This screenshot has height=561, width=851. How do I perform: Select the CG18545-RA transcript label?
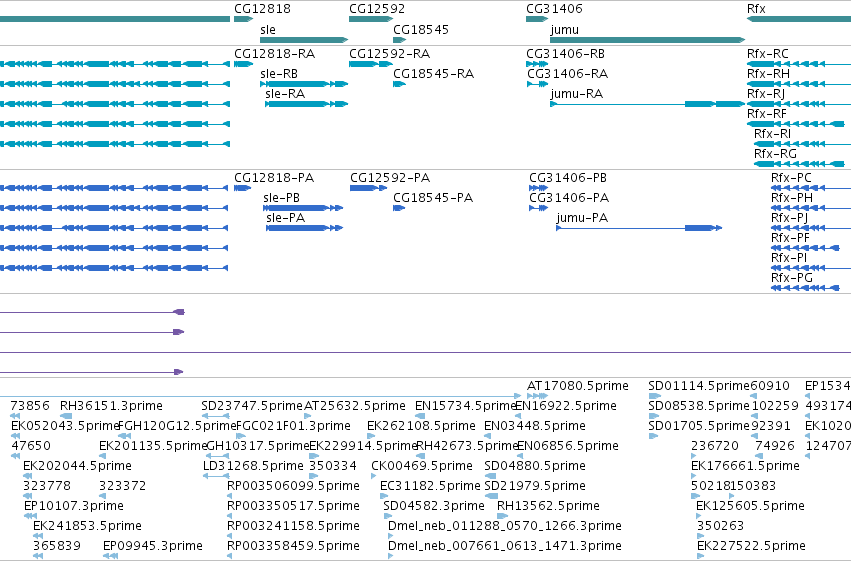click(x=433, y=74)
